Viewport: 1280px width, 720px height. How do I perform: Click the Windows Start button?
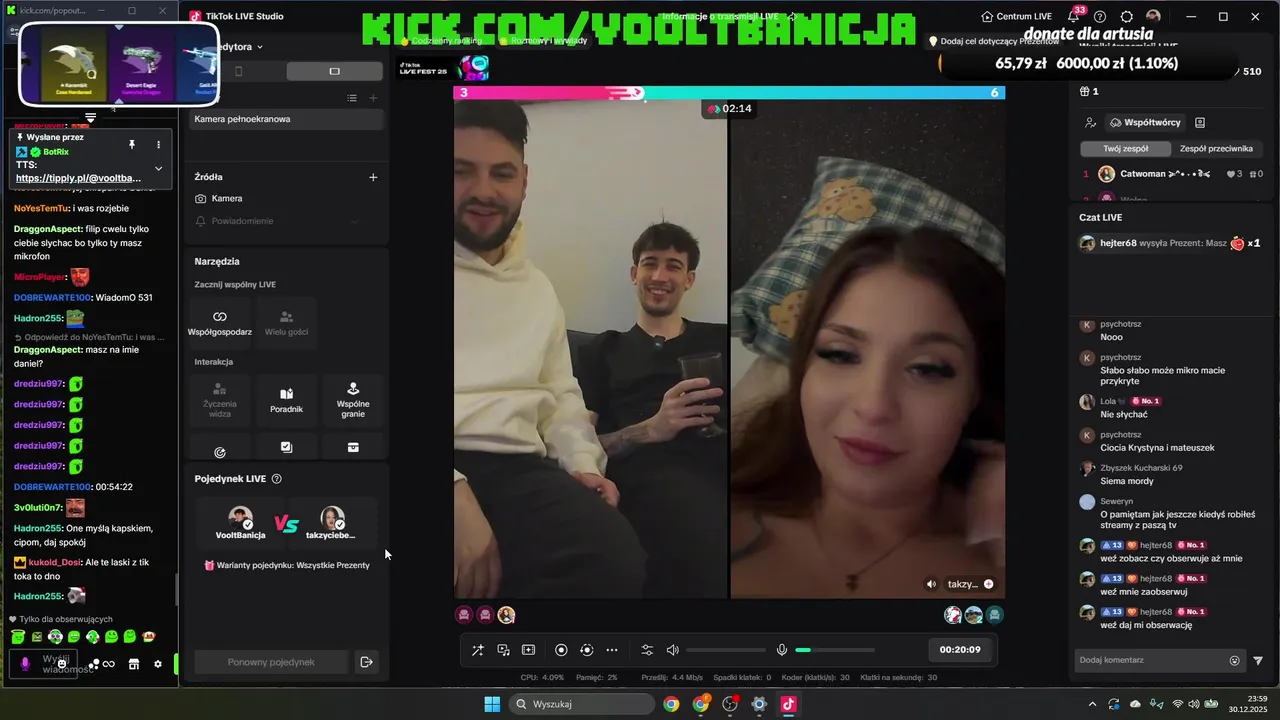[x=492, y=704]
